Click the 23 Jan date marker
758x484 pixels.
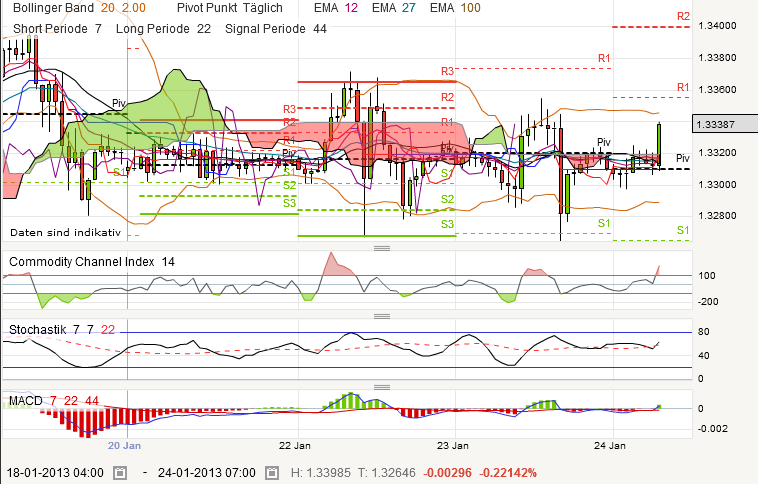tap(452, 445)
